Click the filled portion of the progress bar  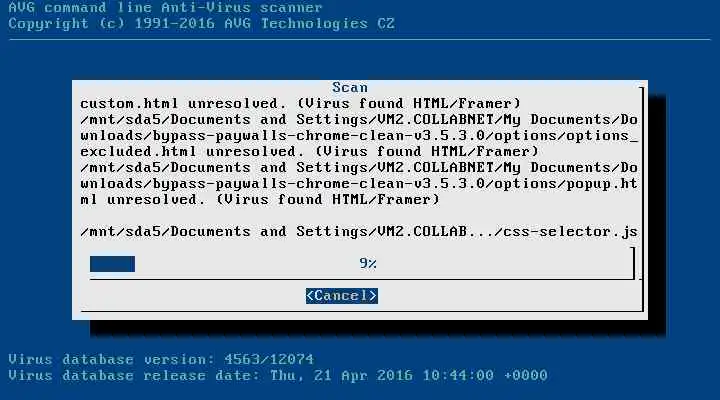pyautogui.click(x=112, y=264)
